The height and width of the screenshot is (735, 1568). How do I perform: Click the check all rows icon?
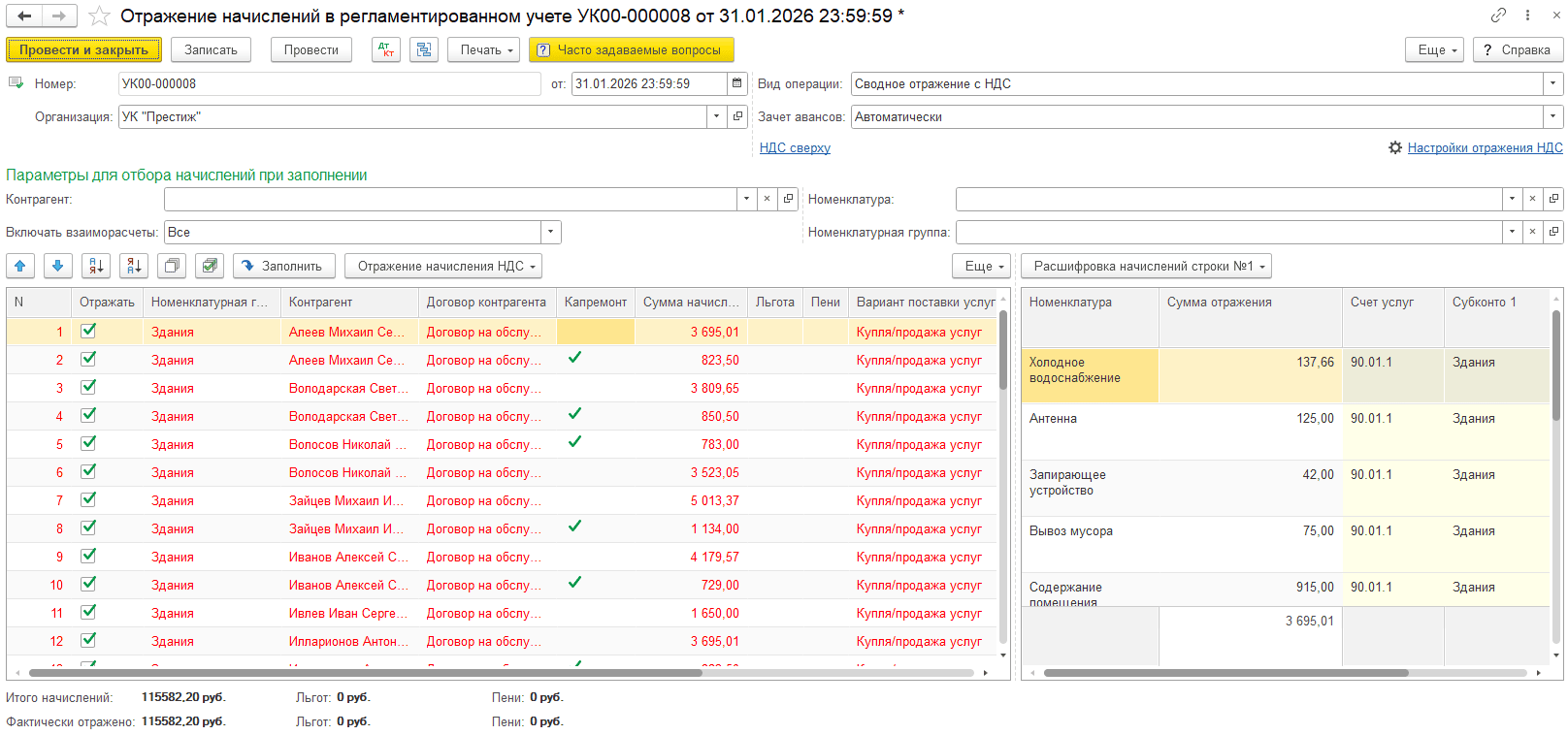point(209,266)
